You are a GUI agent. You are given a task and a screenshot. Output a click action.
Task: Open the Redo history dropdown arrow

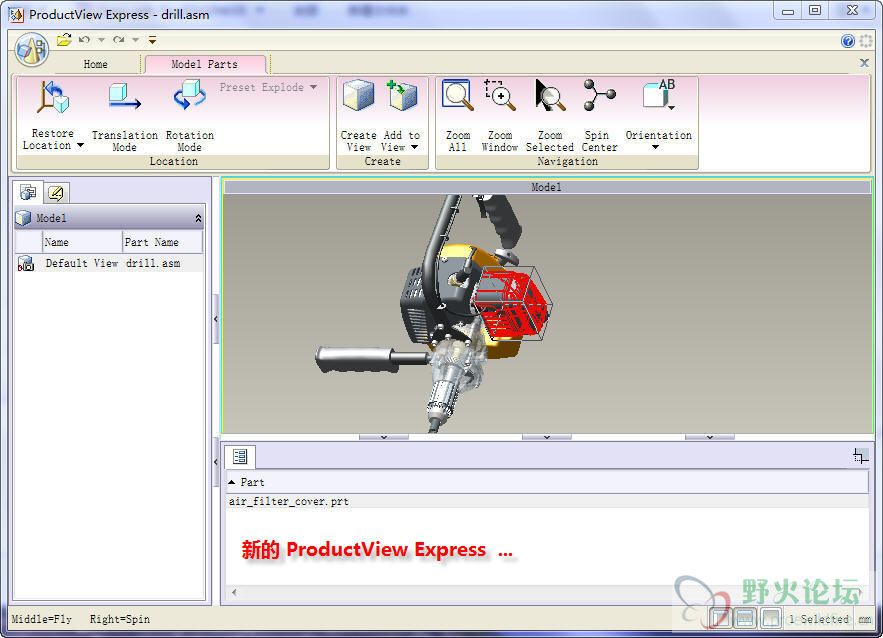tap(135, 39)
